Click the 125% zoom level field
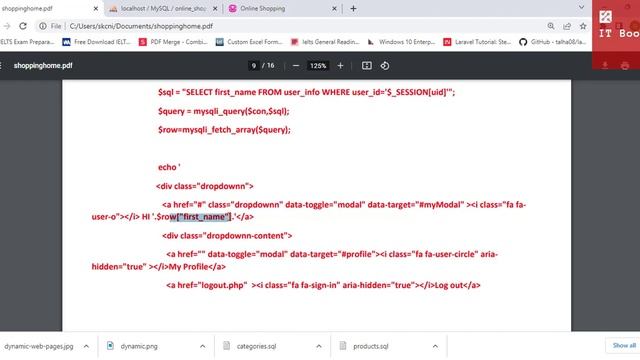This screenshot has width=640, height=360. (x=318, y=65)
